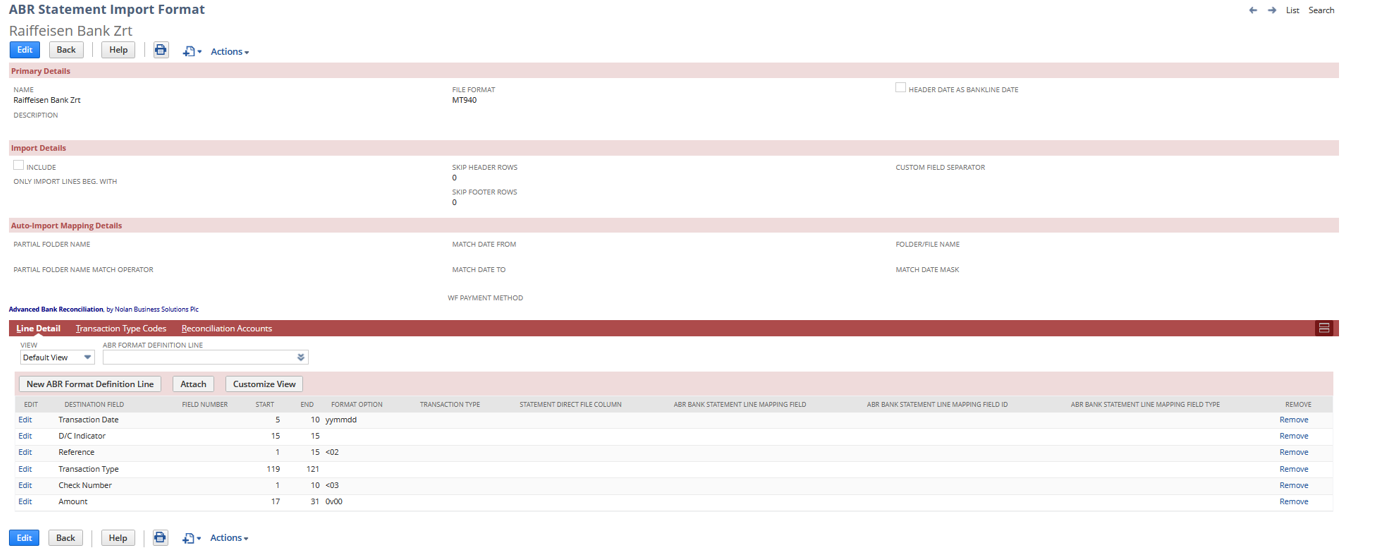Click the bottom print icon

pos(160,538)
